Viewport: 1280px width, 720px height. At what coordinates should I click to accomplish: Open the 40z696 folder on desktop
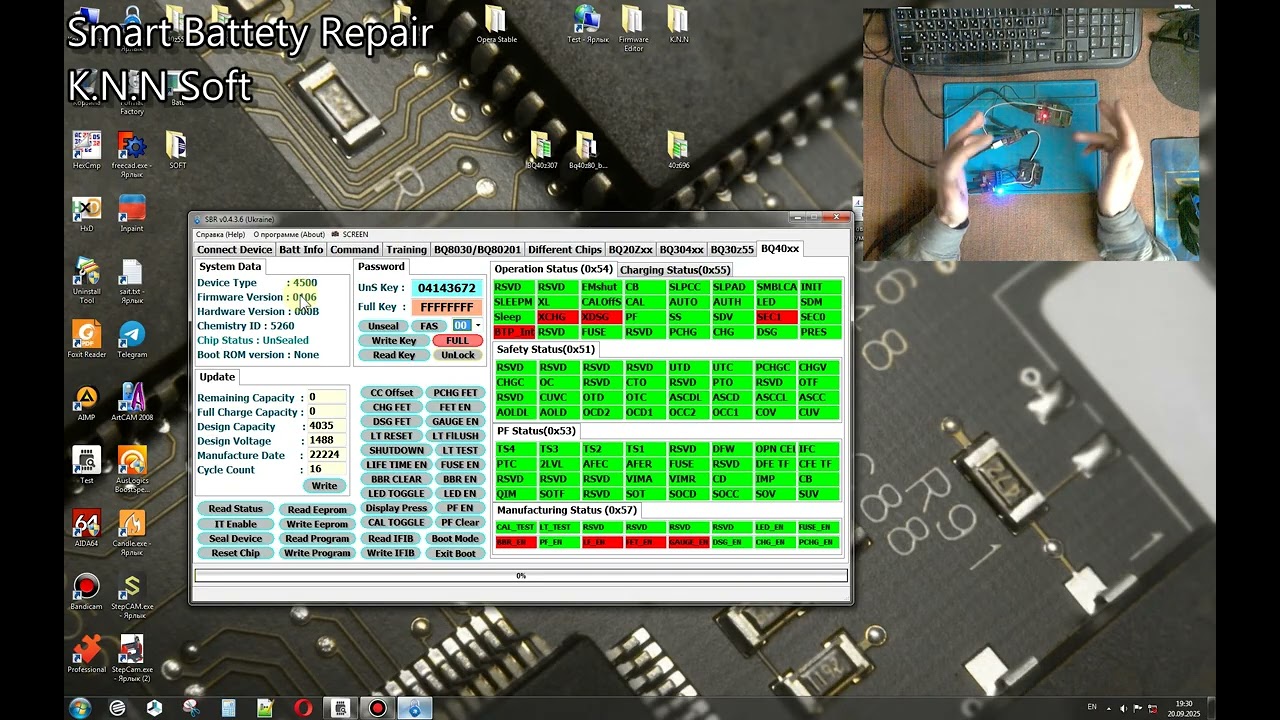point(678,150)
